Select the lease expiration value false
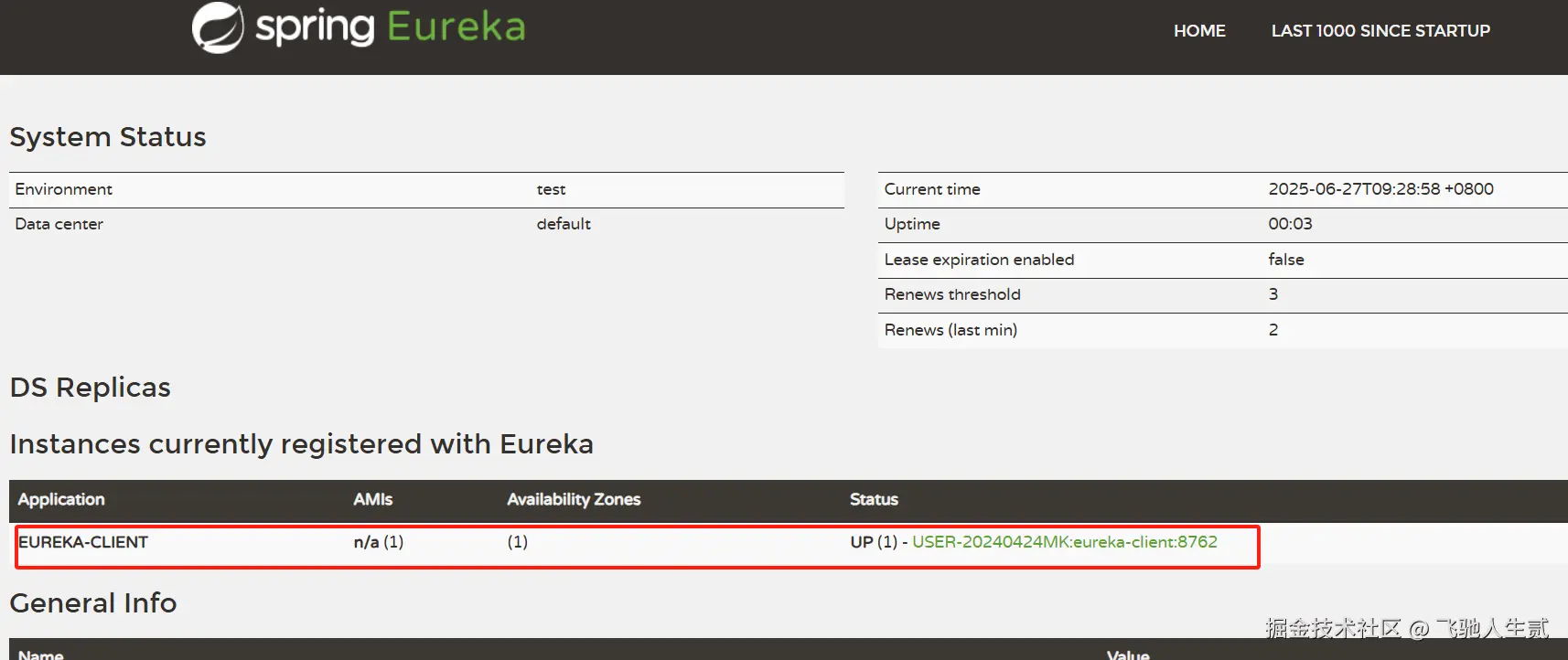 (1286, 260)
